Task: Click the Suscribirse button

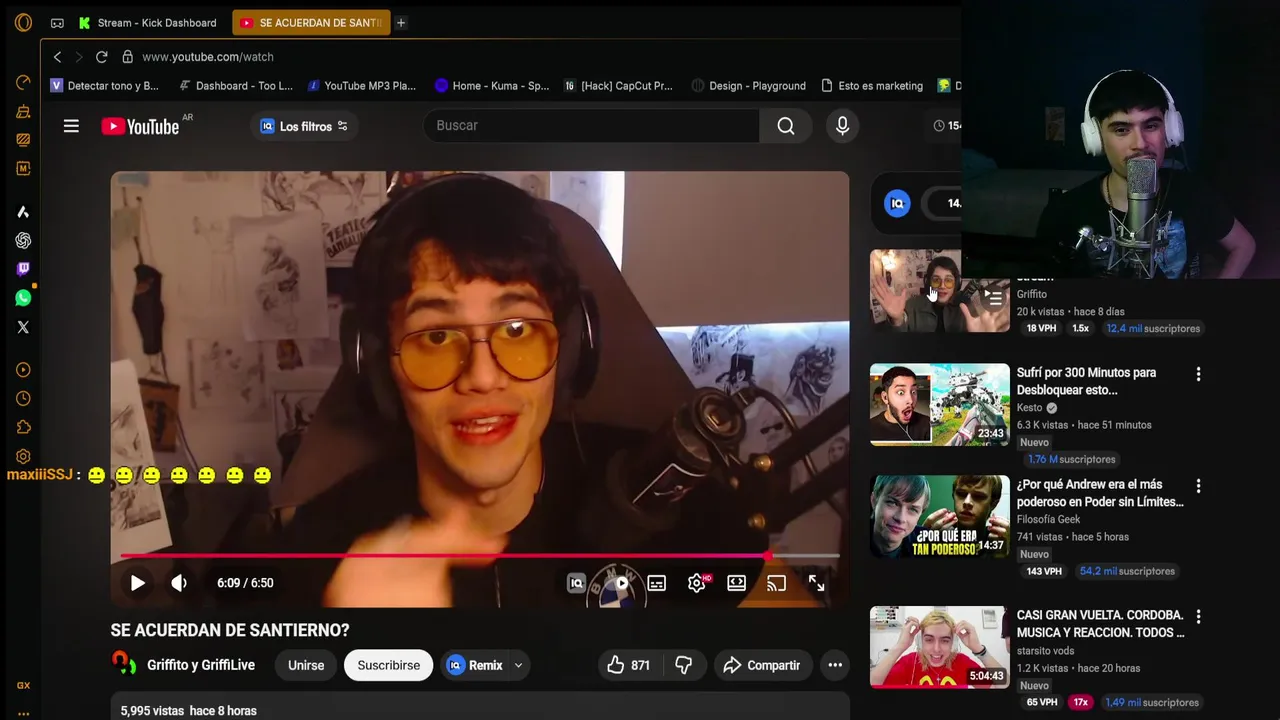Action: pyautogui.click(x=389, y=665)
